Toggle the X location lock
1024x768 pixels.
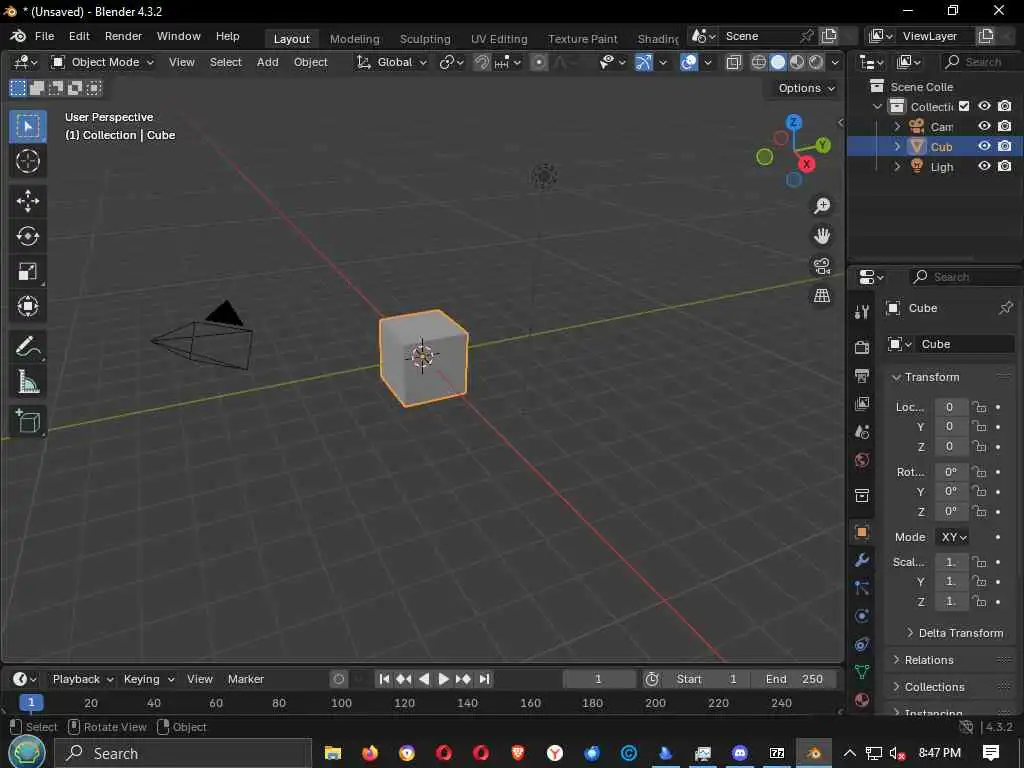tap(979, 407)
